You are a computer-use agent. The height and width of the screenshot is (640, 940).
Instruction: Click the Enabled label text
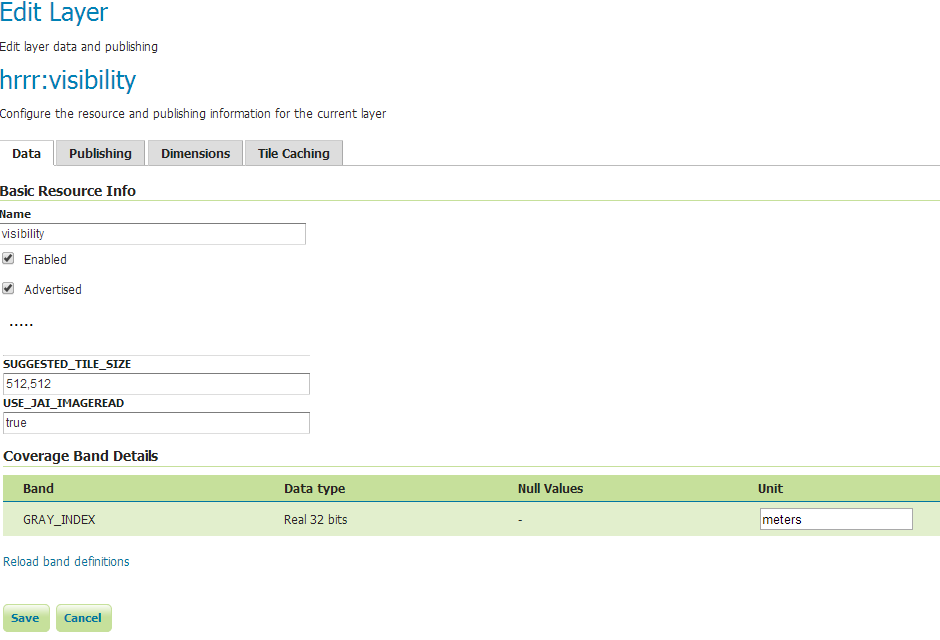(45, 259)
